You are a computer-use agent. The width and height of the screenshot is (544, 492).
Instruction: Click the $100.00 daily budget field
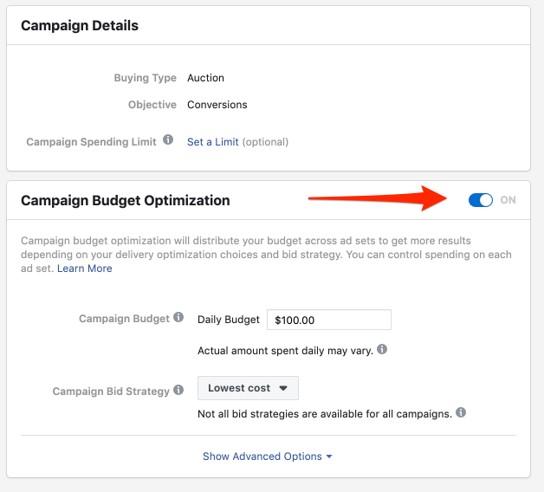[329, 320]
